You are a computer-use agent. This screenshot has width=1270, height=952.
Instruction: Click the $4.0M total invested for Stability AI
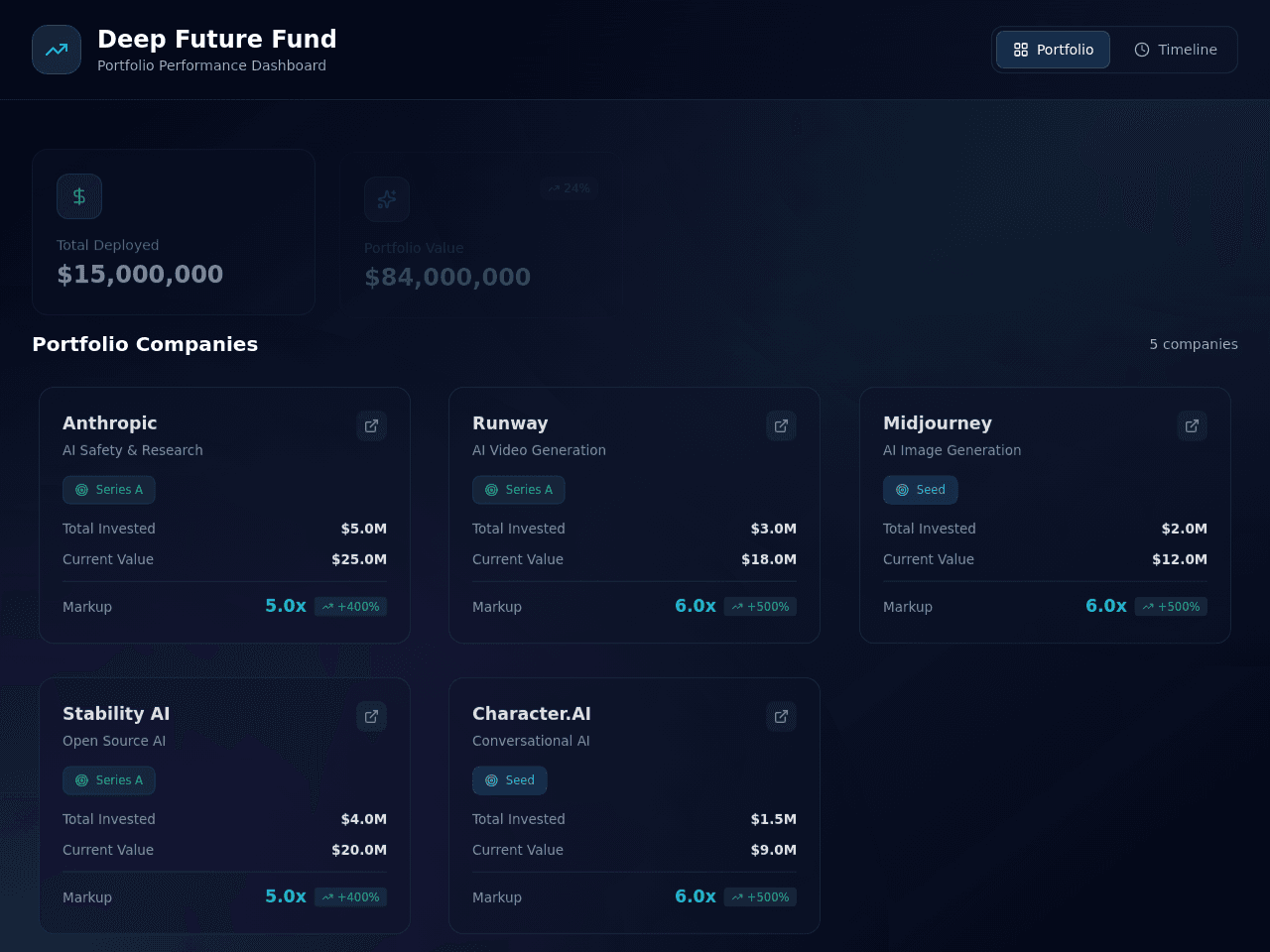[x=364, y=819]
